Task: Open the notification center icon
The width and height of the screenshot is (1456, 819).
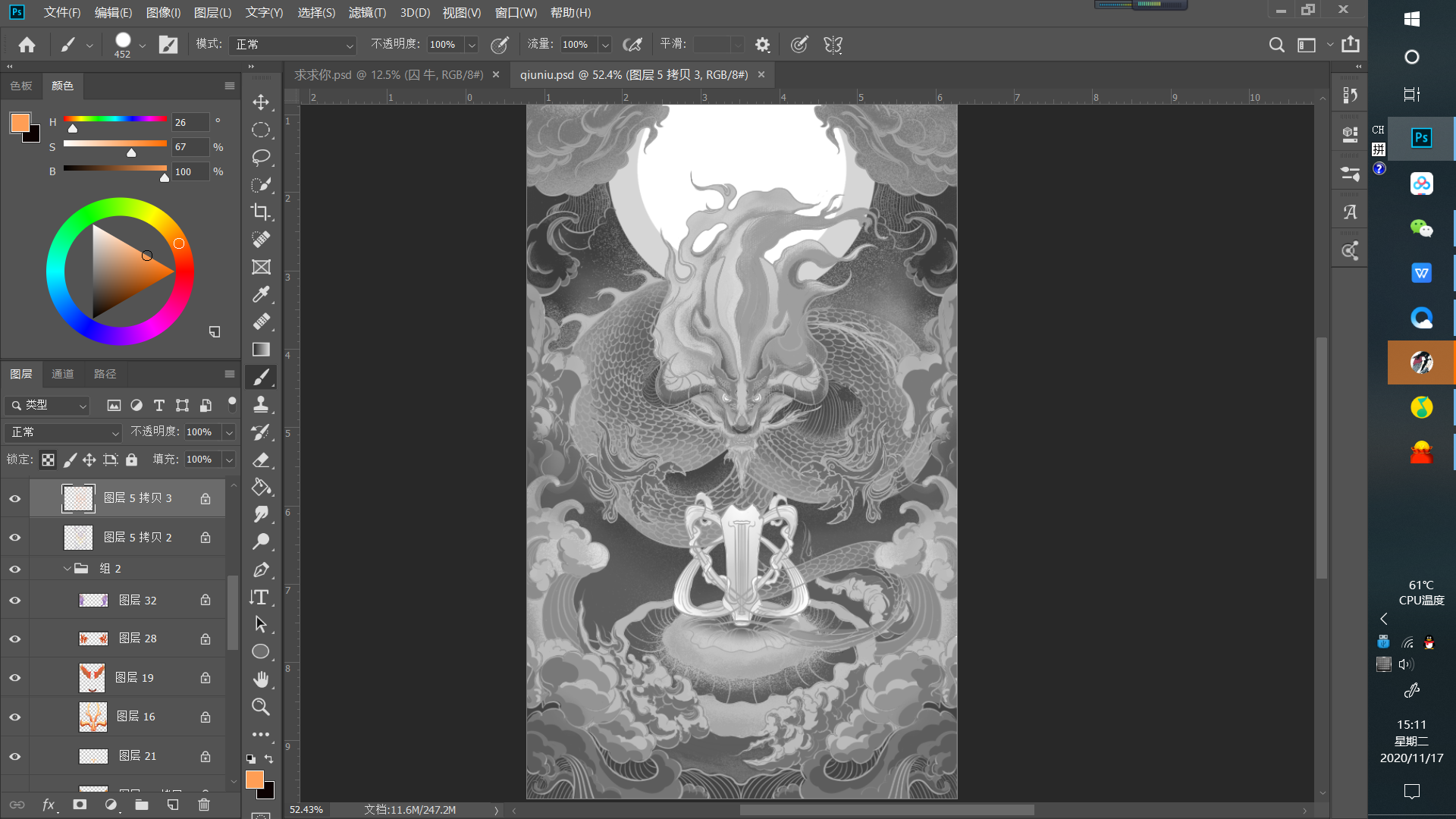Action: coord(1412,792)
